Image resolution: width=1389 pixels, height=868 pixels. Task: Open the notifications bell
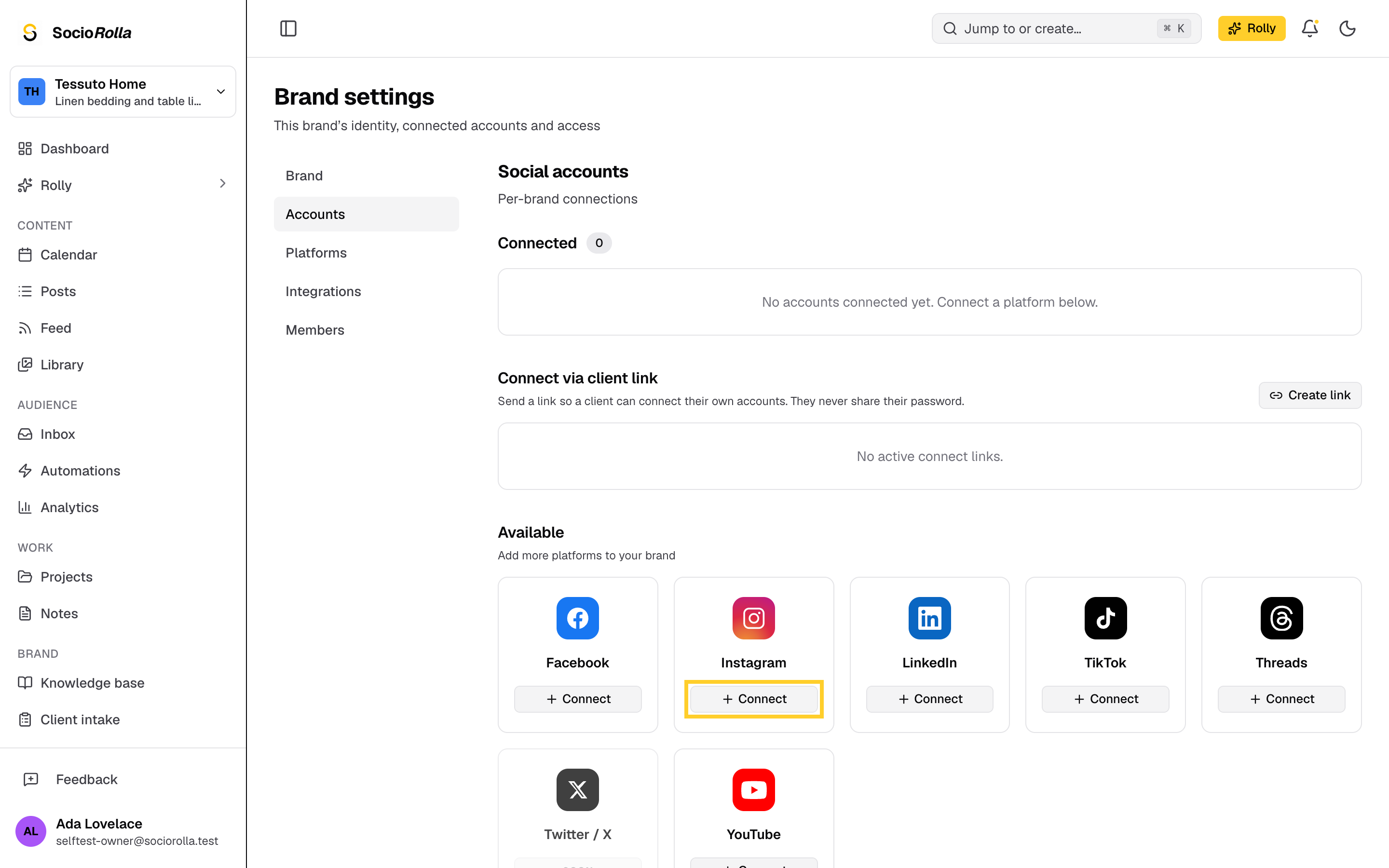click(x=1309, y=28)
